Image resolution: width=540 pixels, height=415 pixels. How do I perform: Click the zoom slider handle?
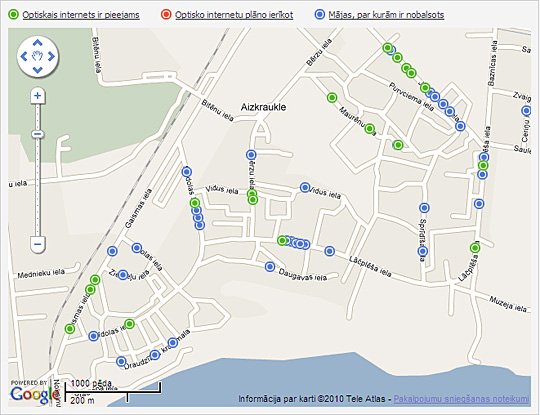click(38, 134)
